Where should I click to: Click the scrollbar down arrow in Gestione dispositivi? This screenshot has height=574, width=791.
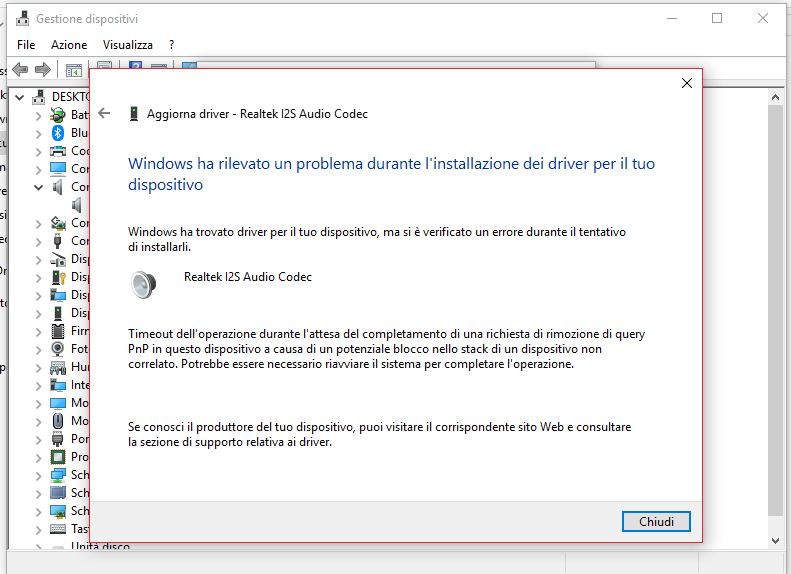(775, 541)
